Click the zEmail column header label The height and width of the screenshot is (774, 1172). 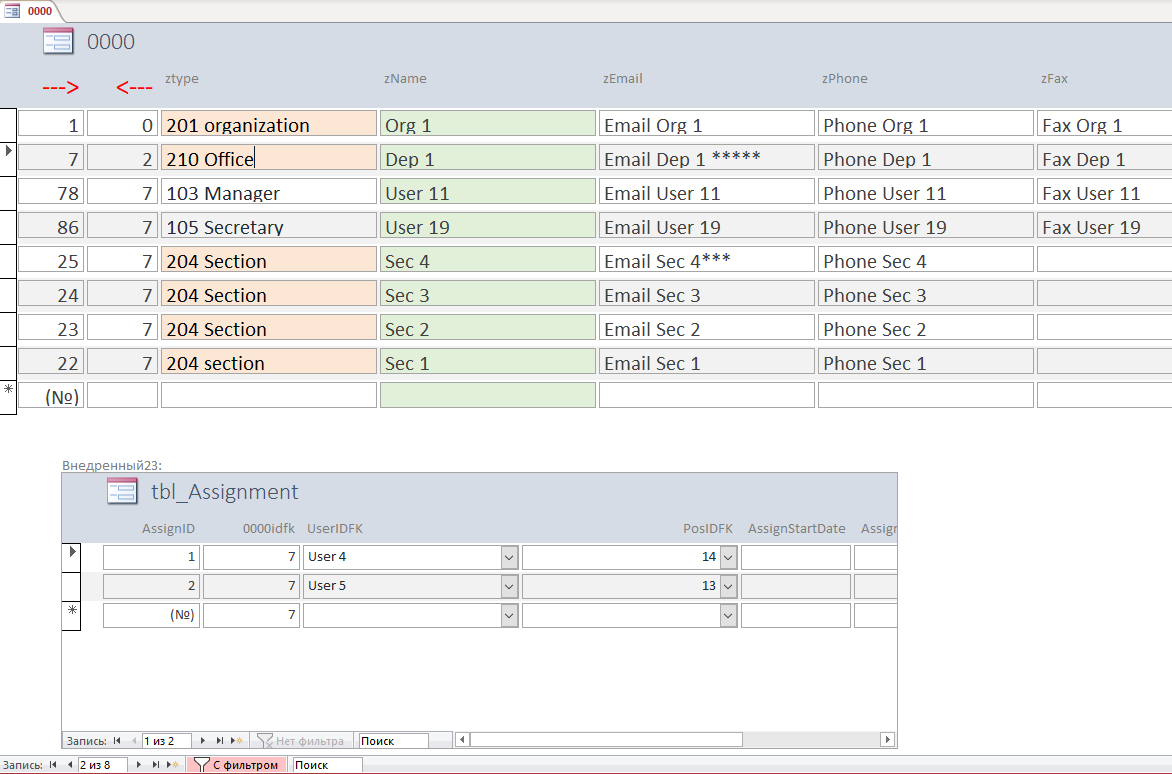(x=622, y=79)
